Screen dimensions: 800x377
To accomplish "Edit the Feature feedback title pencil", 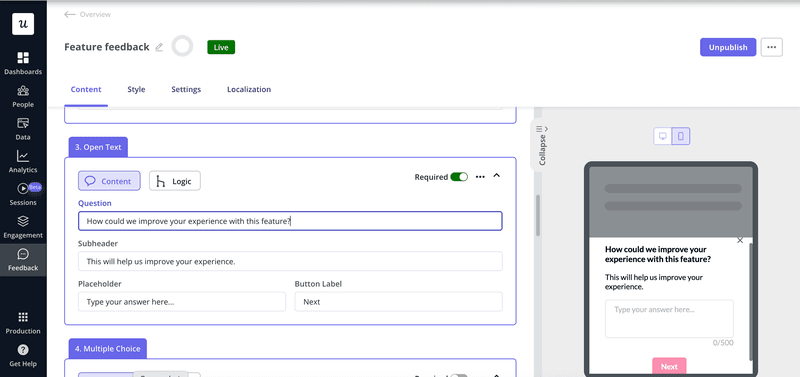I will click(159, 47).
